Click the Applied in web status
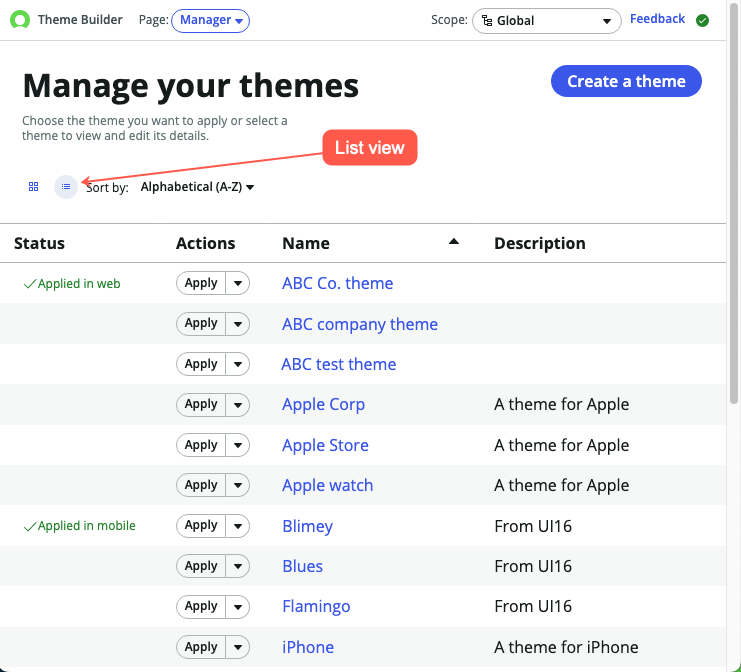This screenshot has height=672, width=741. point(72,284)
